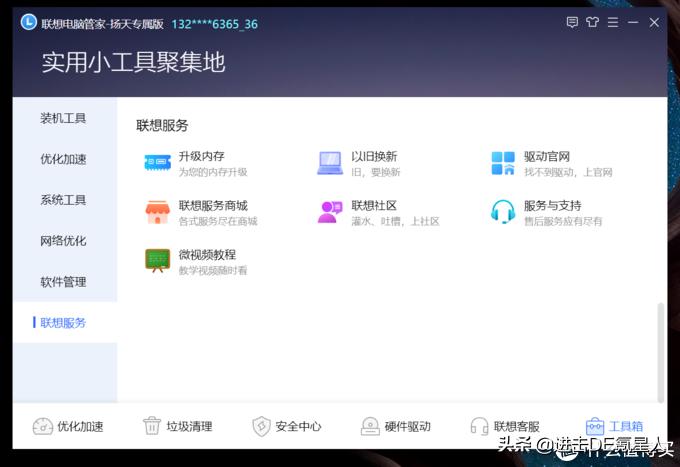This screenshot has width=680, height=467.
Task: Click the description 为您的内存升级
Action: 213,172
